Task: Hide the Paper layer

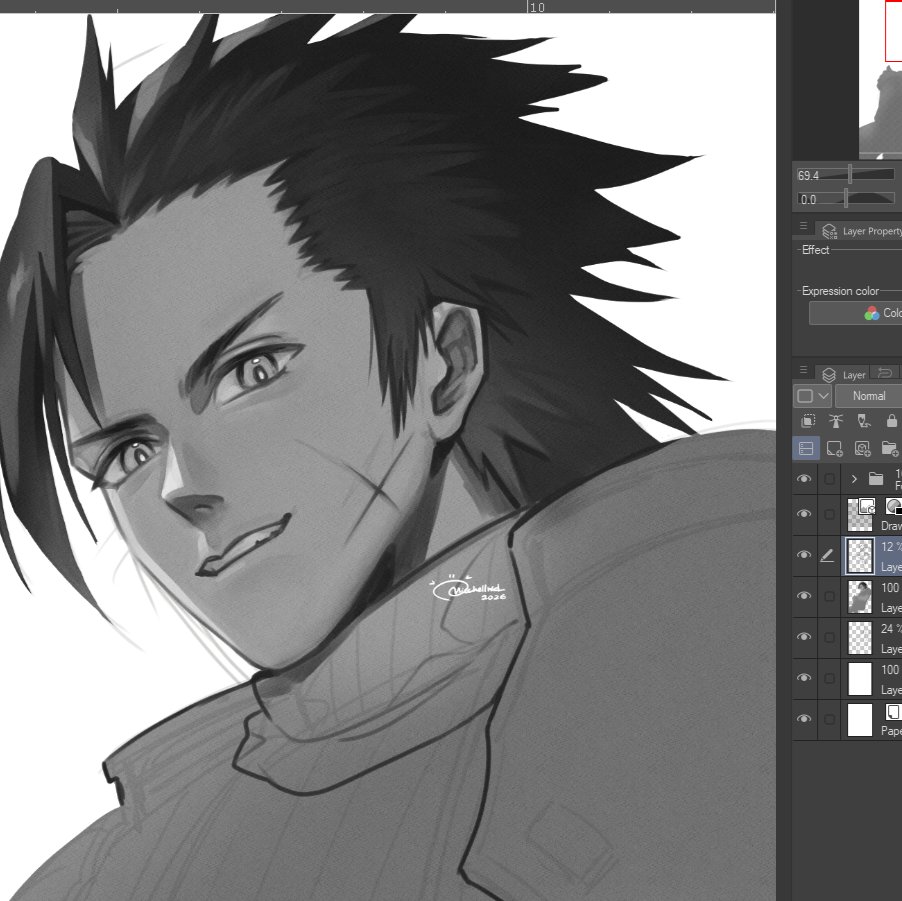Action: coord(804,719)
